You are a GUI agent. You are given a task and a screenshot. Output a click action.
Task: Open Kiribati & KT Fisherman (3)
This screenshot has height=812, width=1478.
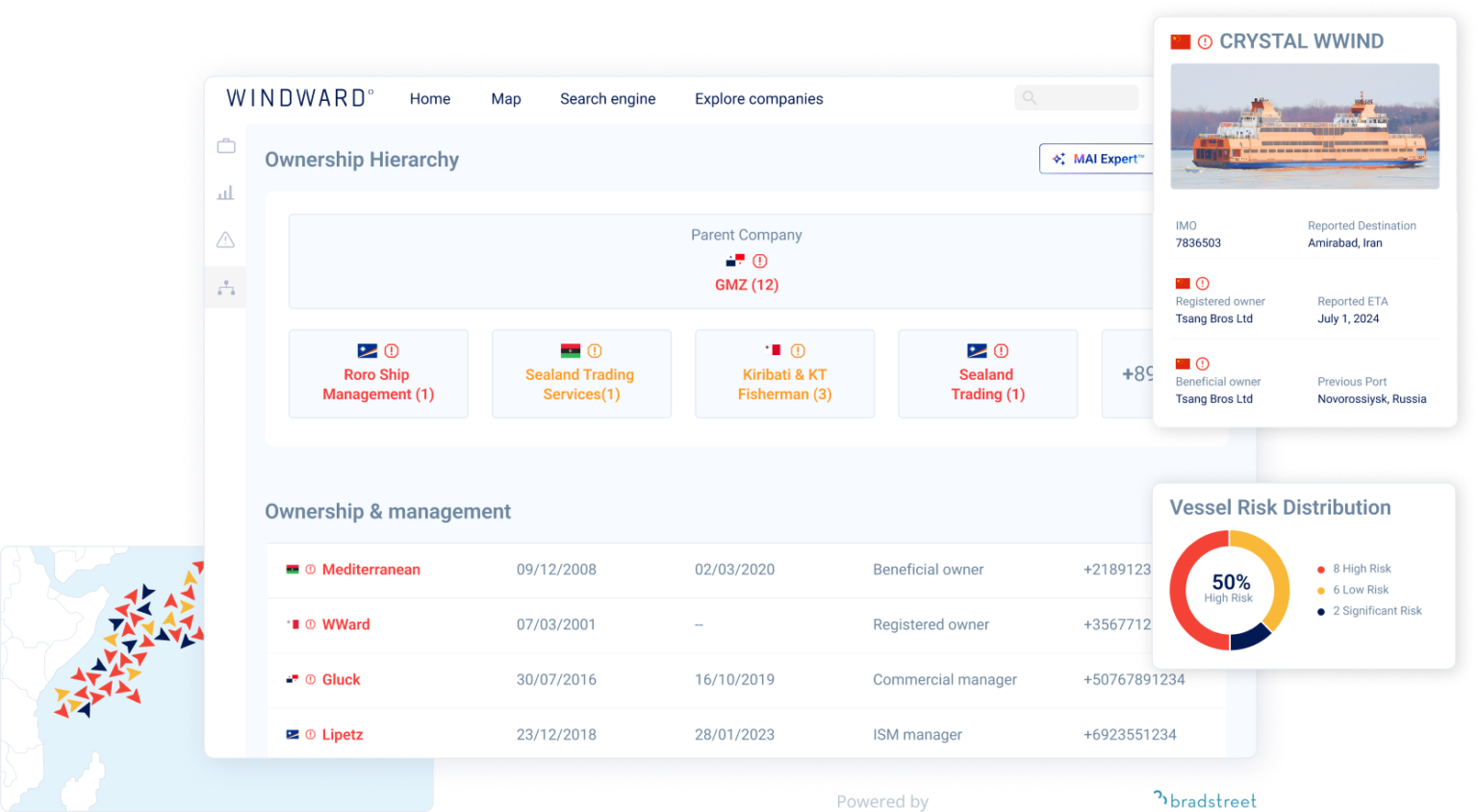pyautogui.click(x=785, y=384)
